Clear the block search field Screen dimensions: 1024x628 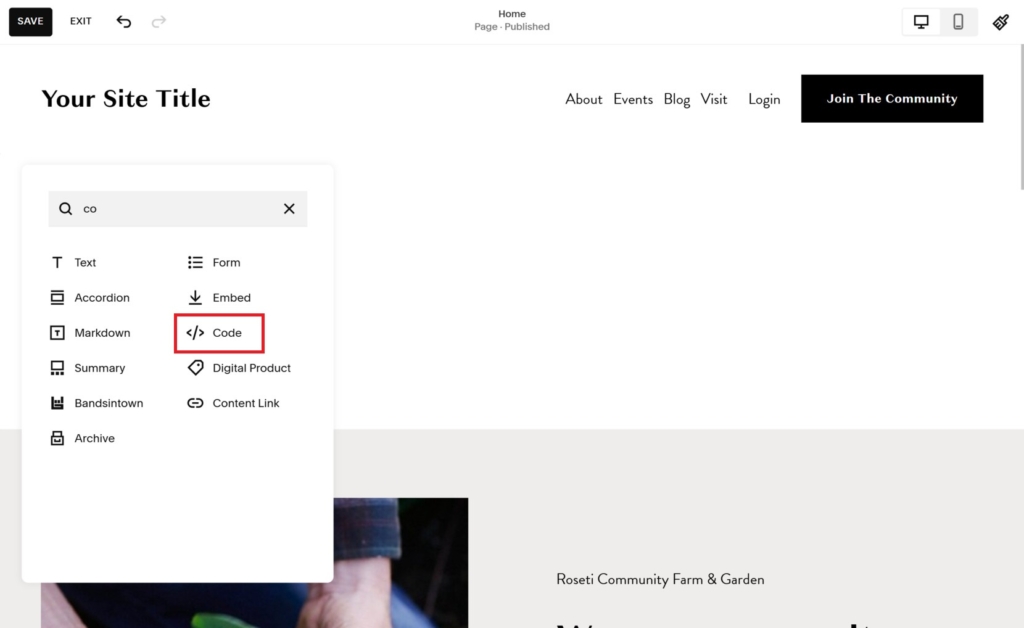click(289, 208)
